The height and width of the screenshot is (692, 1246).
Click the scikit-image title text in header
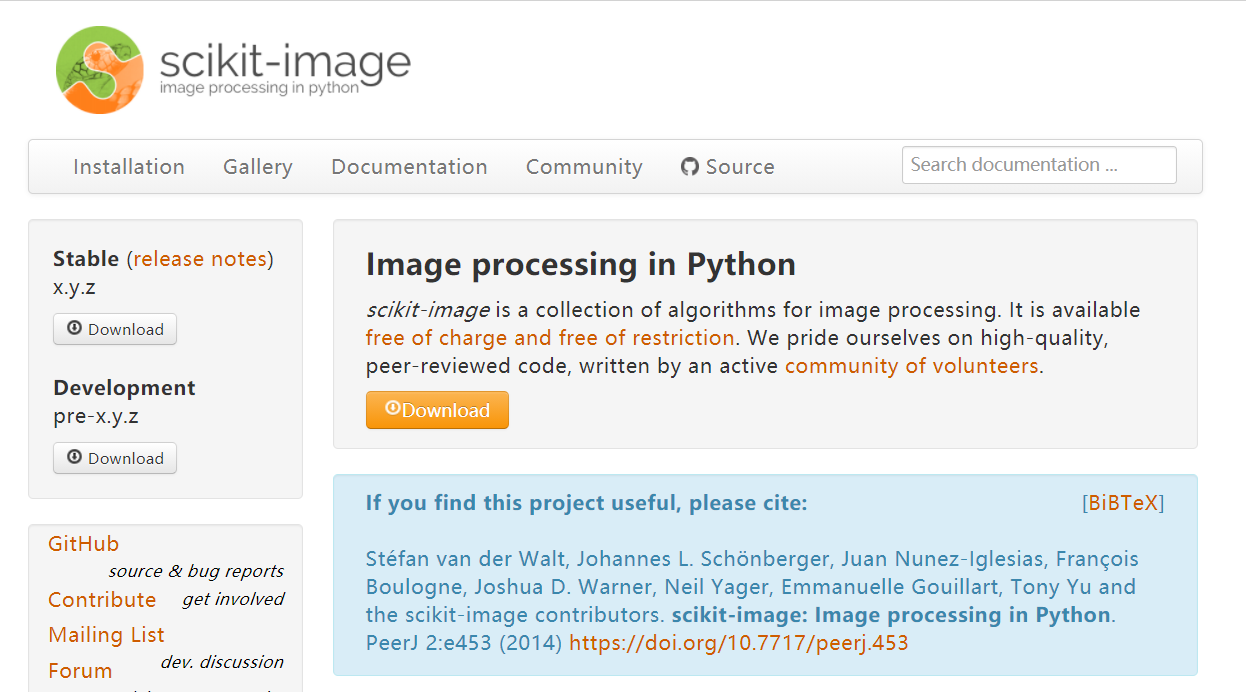[x=285, y=62]
